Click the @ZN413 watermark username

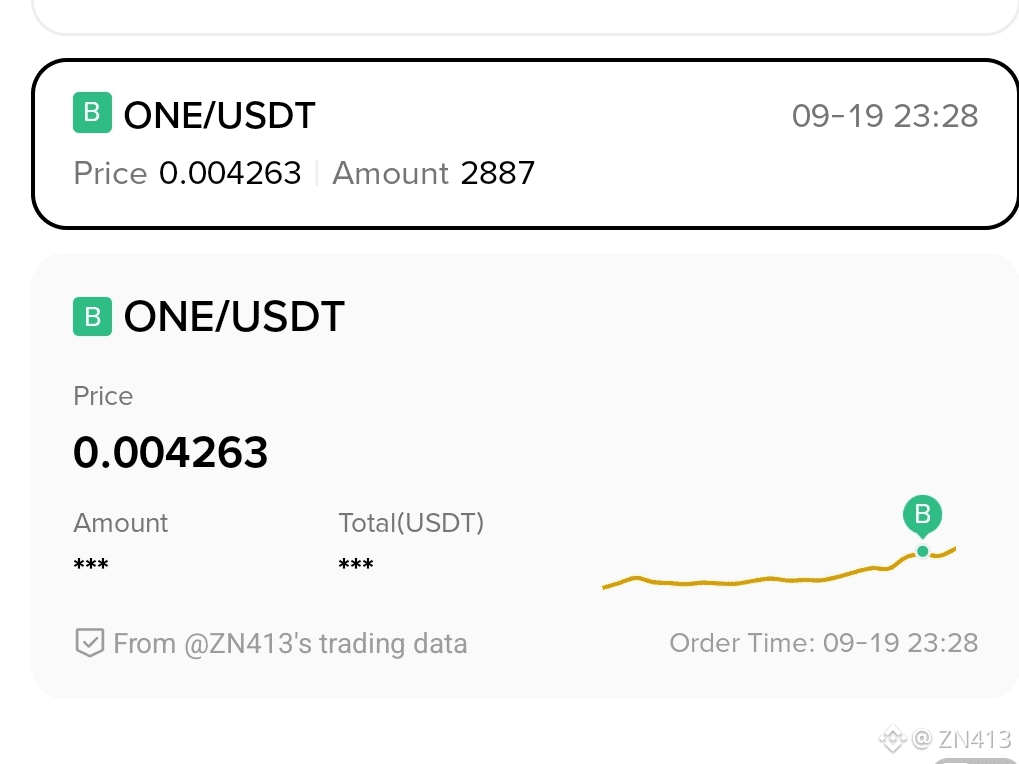[962, 739]
